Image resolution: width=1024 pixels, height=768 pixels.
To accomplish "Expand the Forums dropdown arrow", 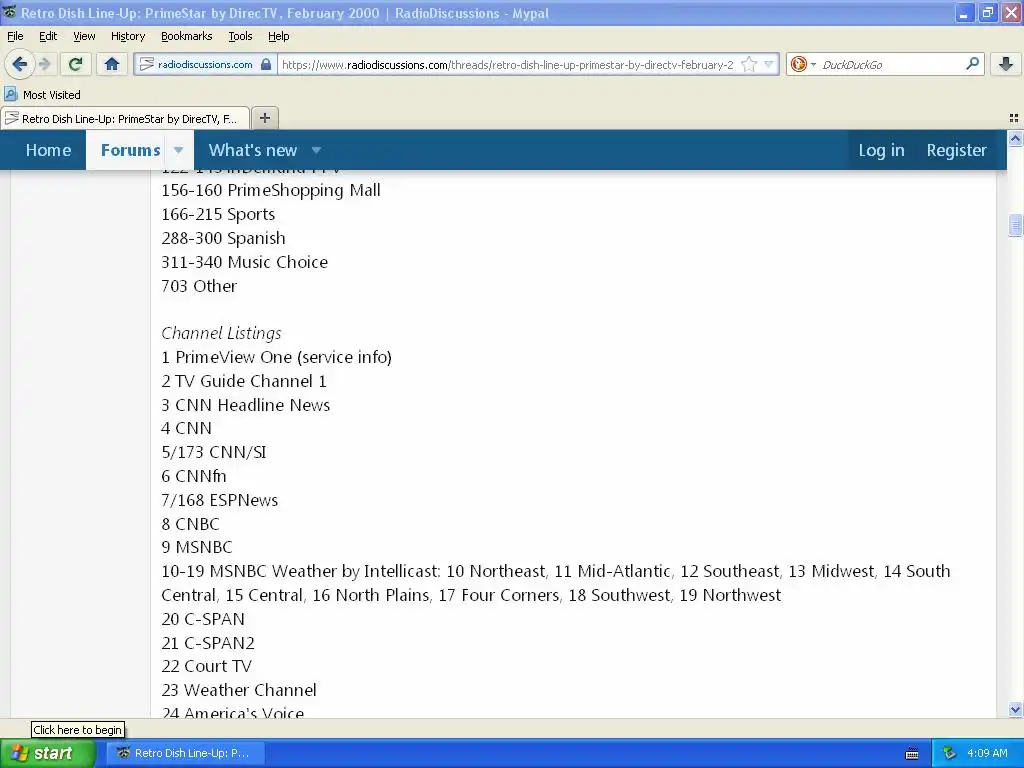I will tap(178, 150).
